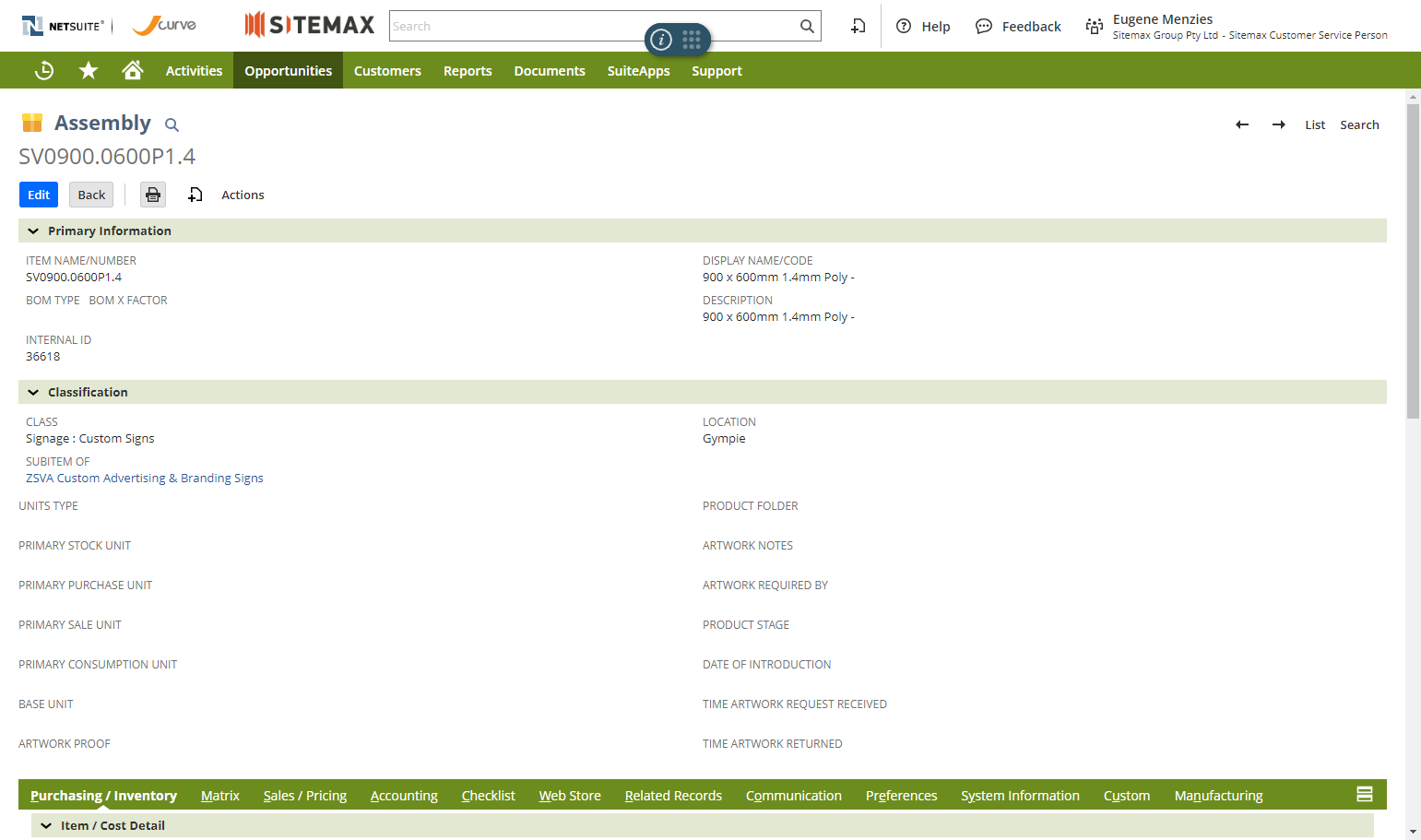Click the New record icon beside Actions

pos(195,195)
